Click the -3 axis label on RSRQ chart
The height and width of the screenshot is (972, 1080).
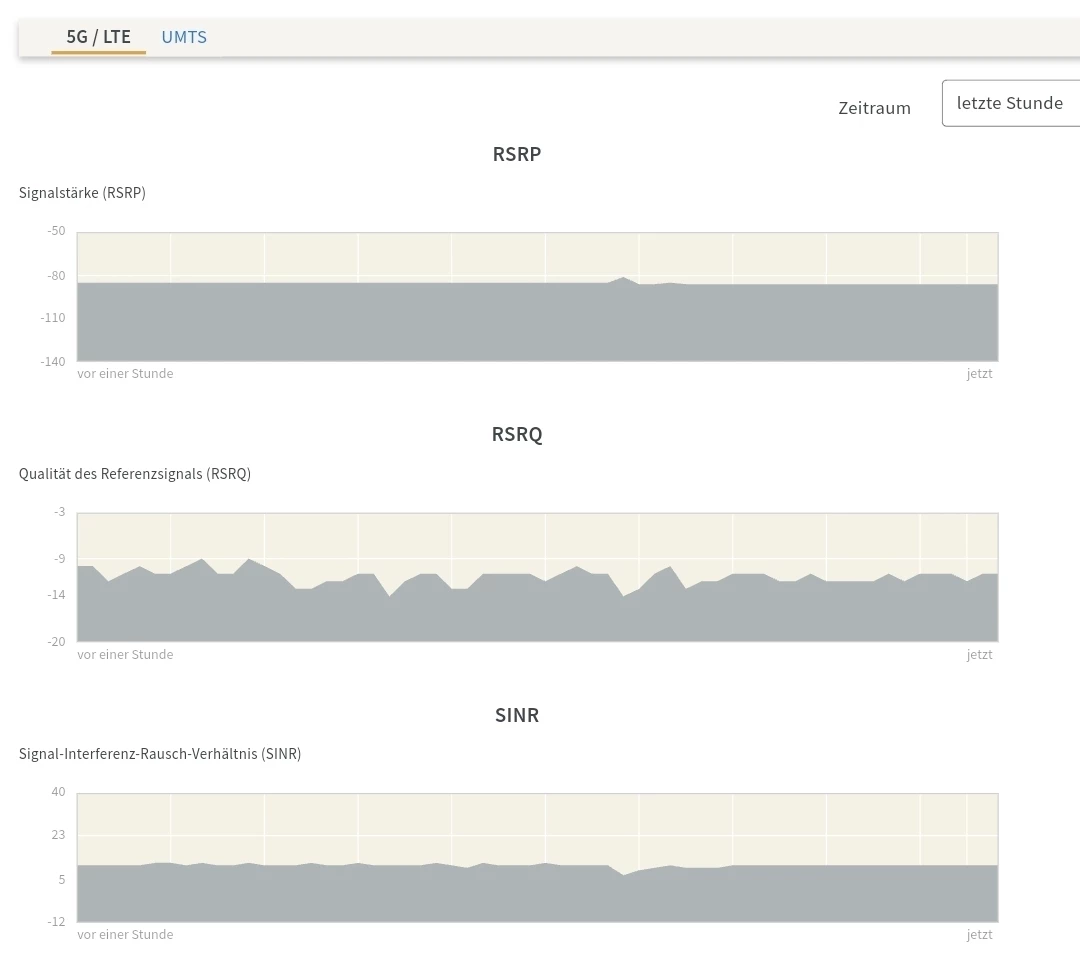tap(59, 512)
